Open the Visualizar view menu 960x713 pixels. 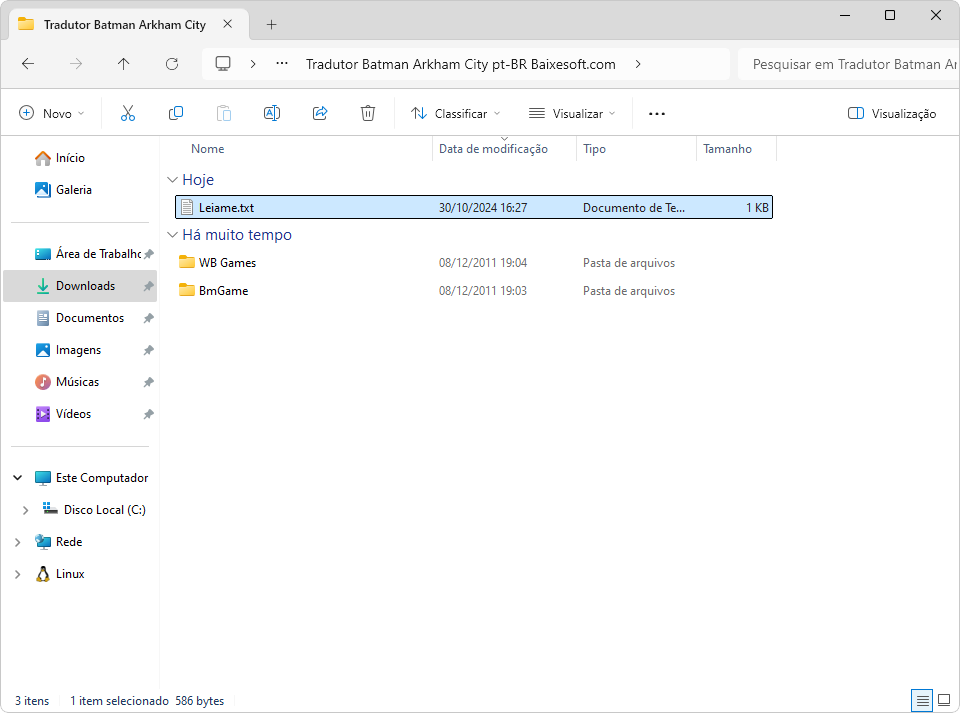click(x=572, y=114)
